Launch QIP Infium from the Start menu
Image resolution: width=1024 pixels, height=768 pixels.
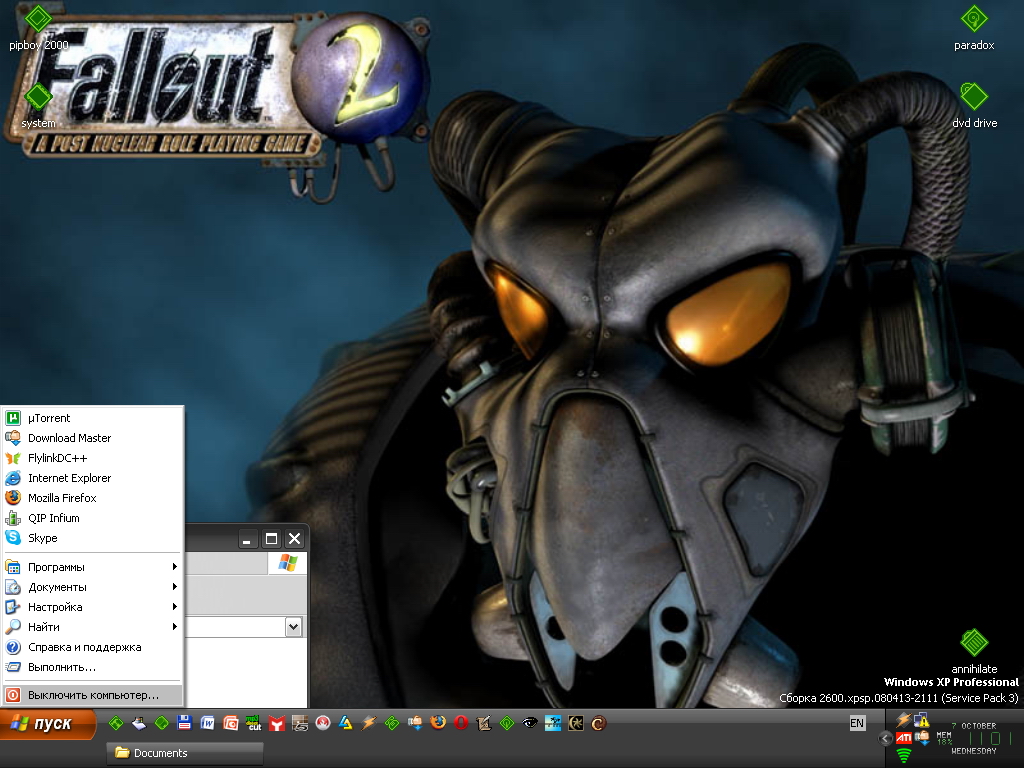coord(92,518)
